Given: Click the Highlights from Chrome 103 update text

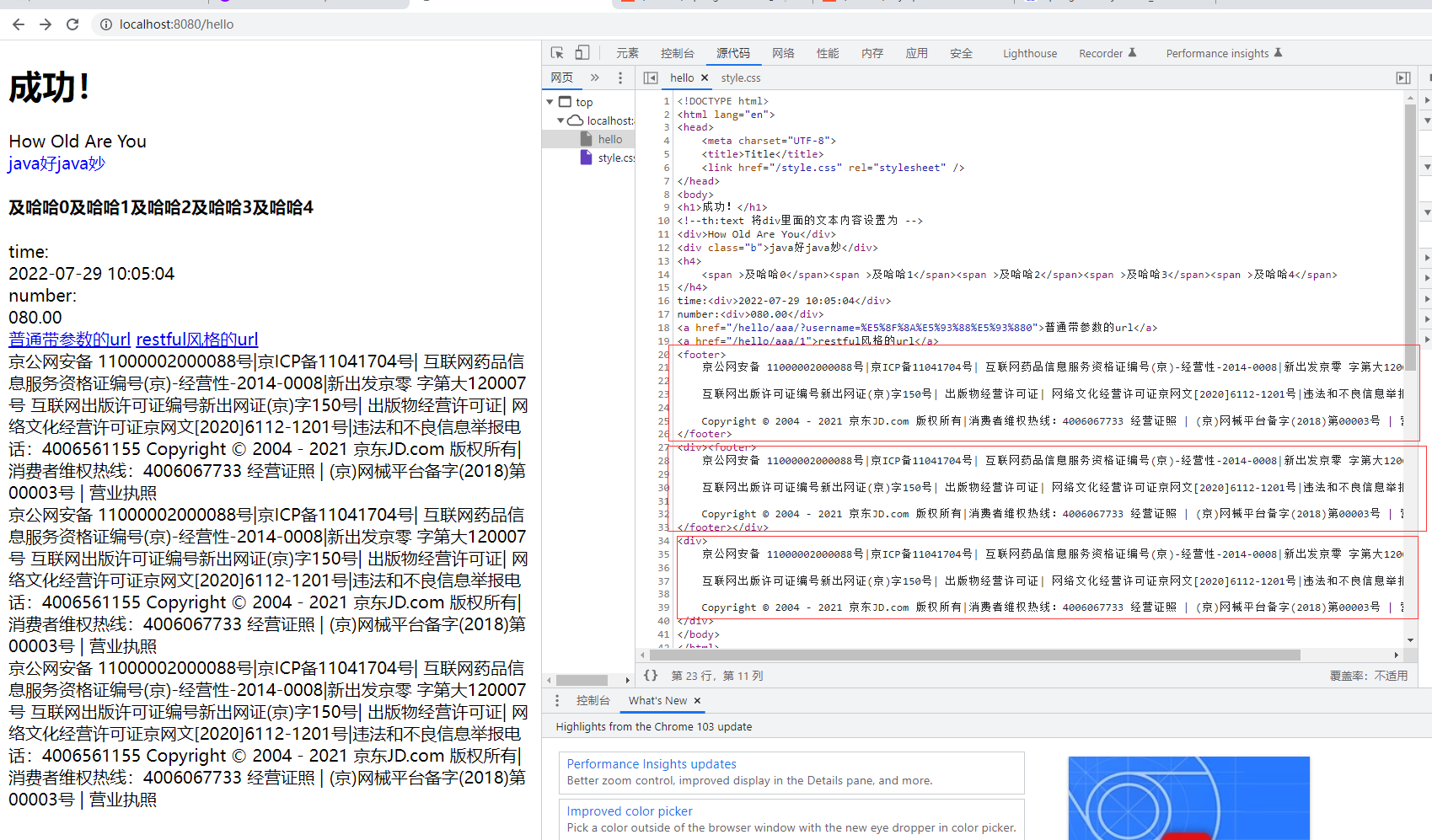Looking at the screenshot, I should tap(654, 726).
